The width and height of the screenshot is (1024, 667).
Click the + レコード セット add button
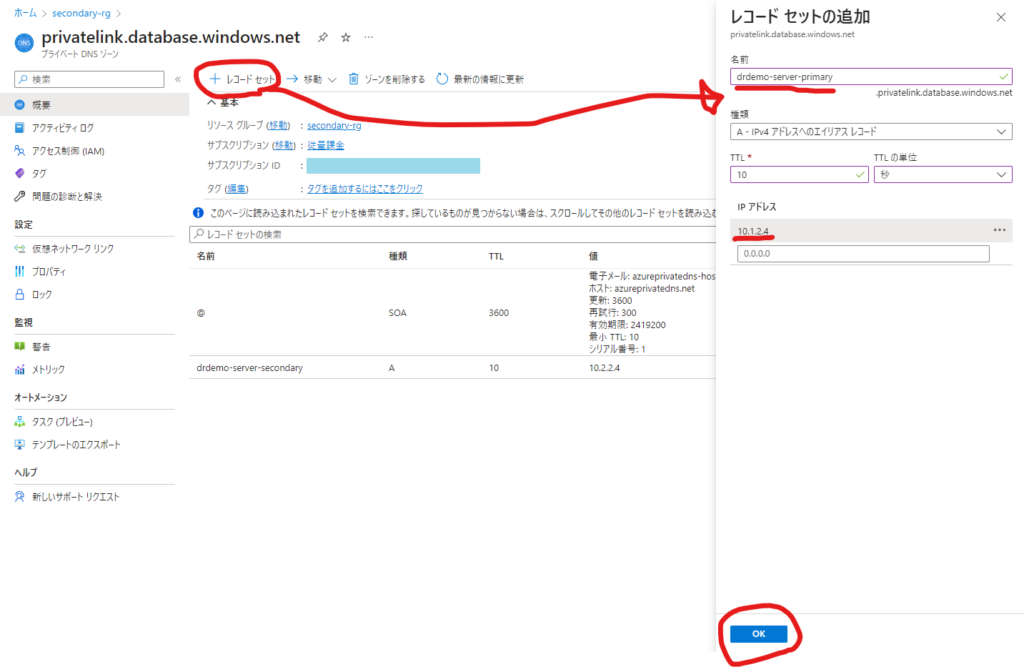[x=242, y=79]
